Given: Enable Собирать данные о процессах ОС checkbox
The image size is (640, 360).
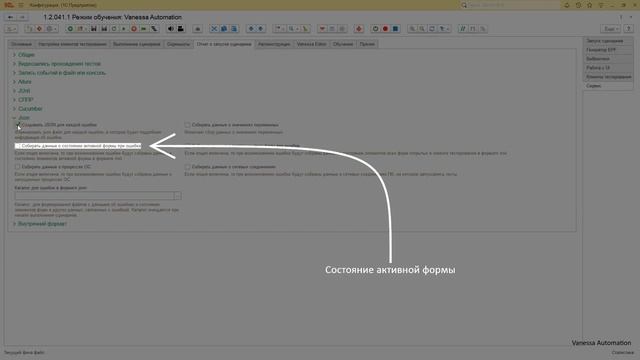Looking at the screenshot, I should click(x=18, y=167).
